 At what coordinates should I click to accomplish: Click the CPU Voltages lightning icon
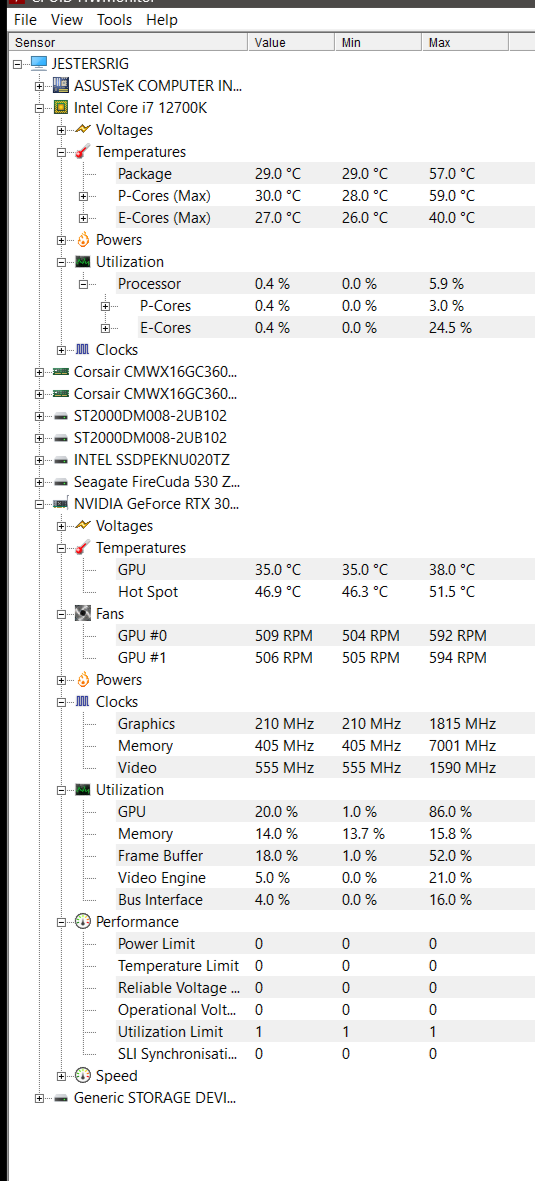click(x=83, y=130)
